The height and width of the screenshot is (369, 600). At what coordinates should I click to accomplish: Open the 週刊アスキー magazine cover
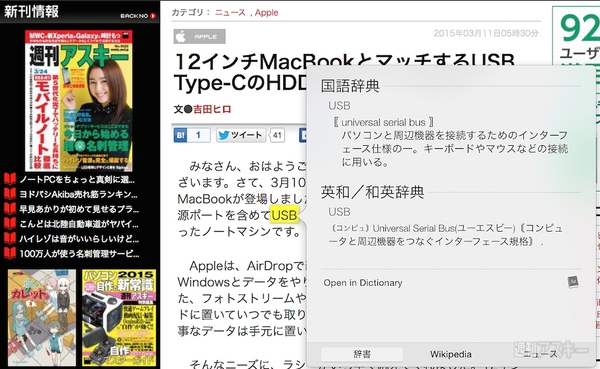[79, 101]
